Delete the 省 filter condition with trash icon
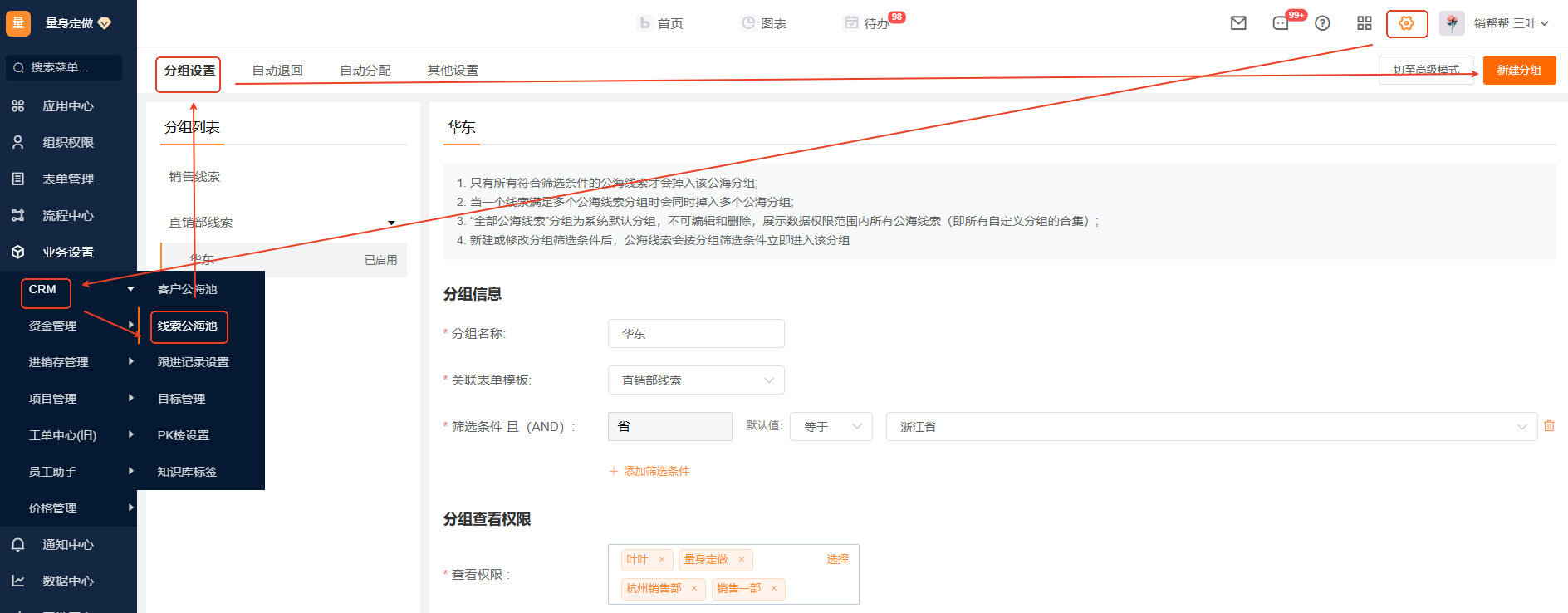1568x613 pixels. pyautogui.click(x=1549, y=426)
